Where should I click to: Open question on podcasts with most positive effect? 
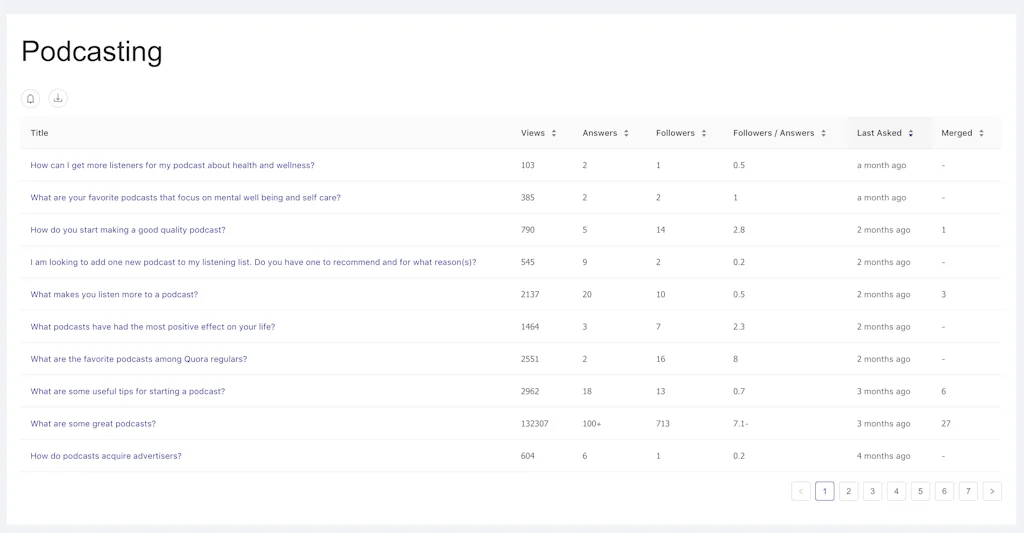(153, 327)
